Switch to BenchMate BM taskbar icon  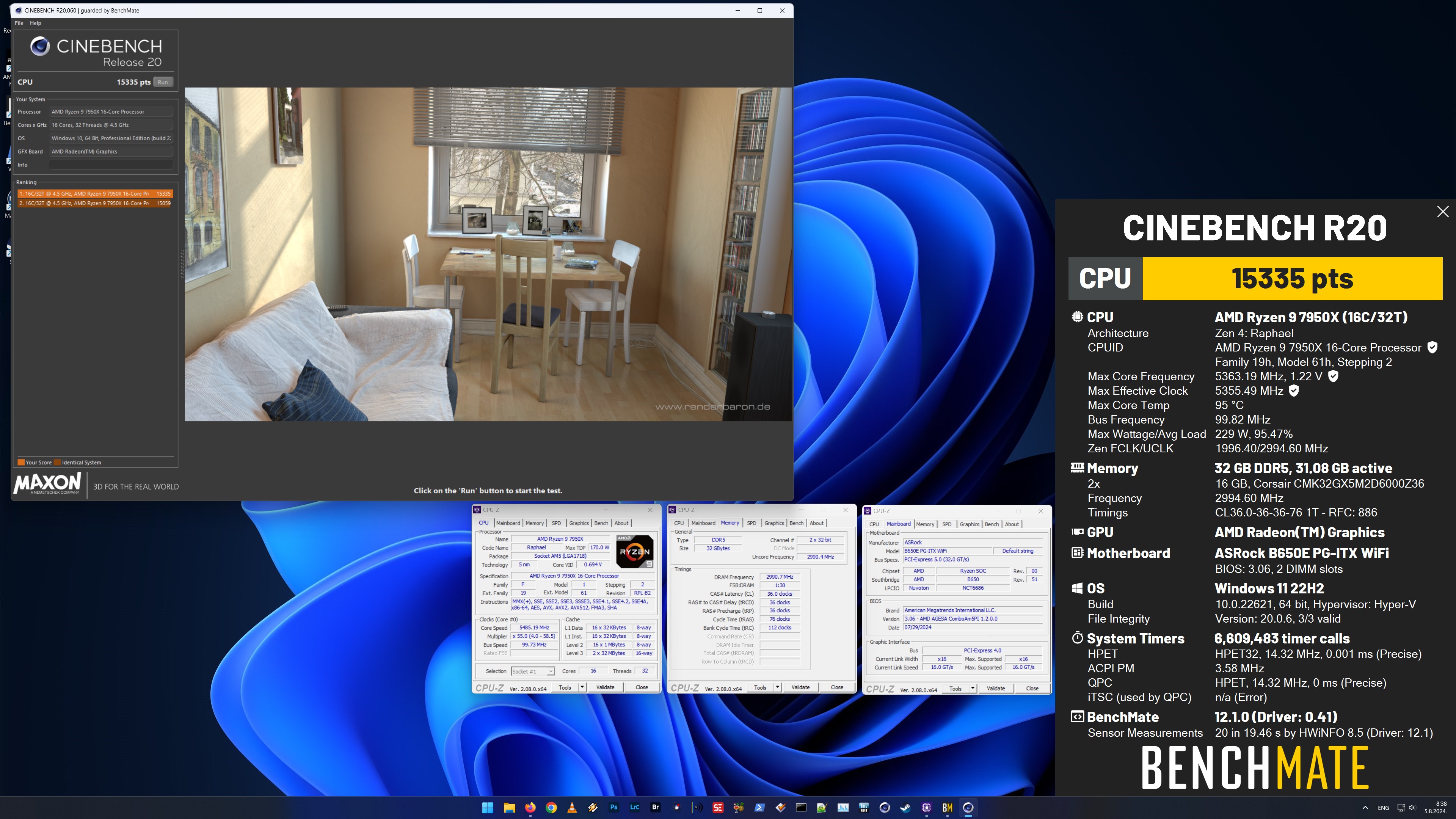pos(947,808)
